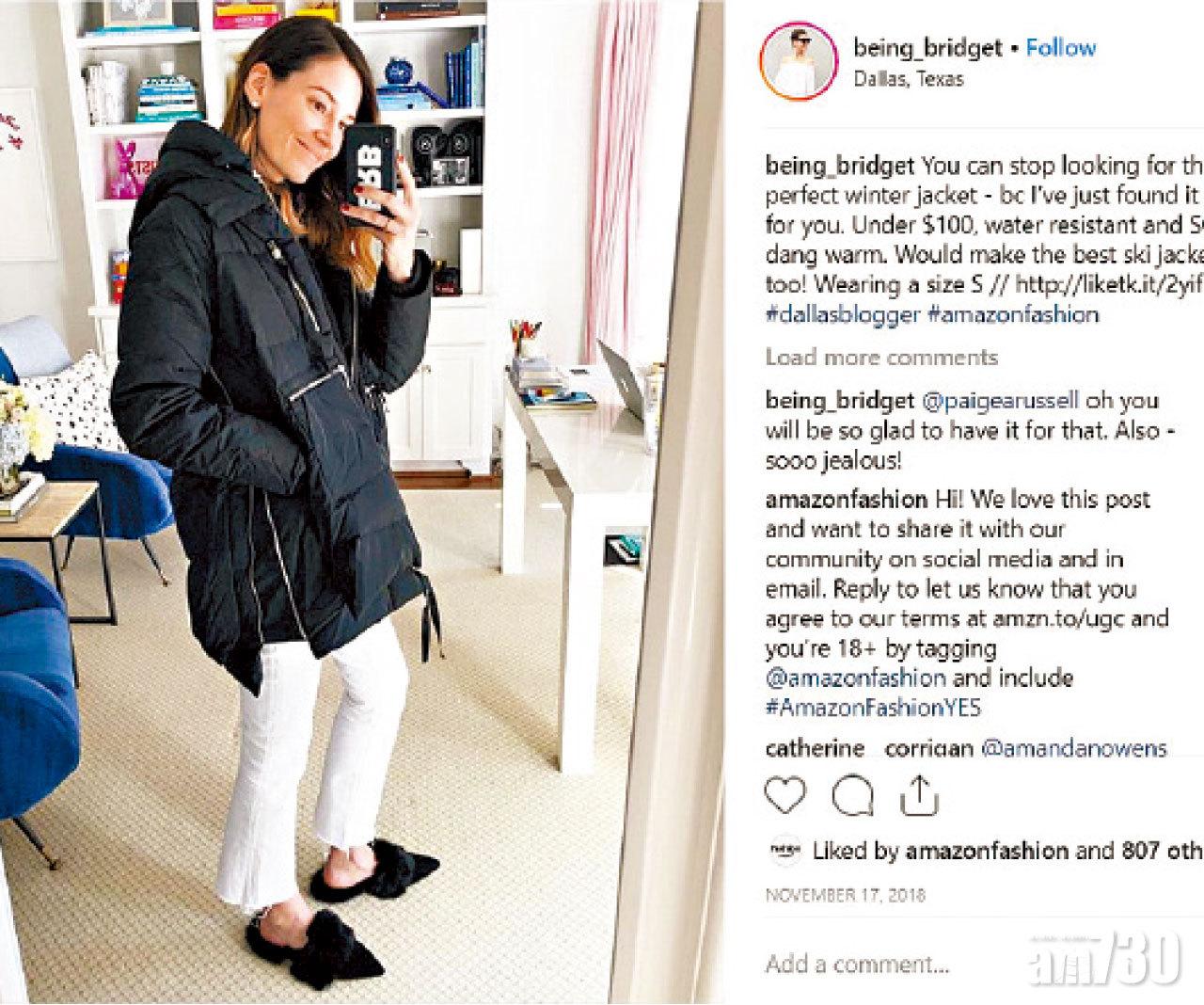1204x1005 pixels.
Task: Open being_bridget profile picture avatar
Action: (x=799, y=60)
